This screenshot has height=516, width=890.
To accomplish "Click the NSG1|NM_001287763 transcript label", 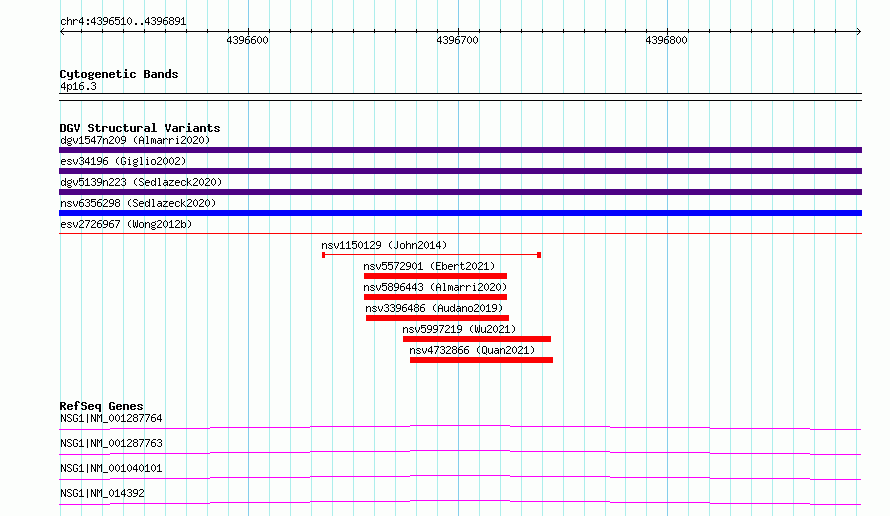I will pos(111,443).
